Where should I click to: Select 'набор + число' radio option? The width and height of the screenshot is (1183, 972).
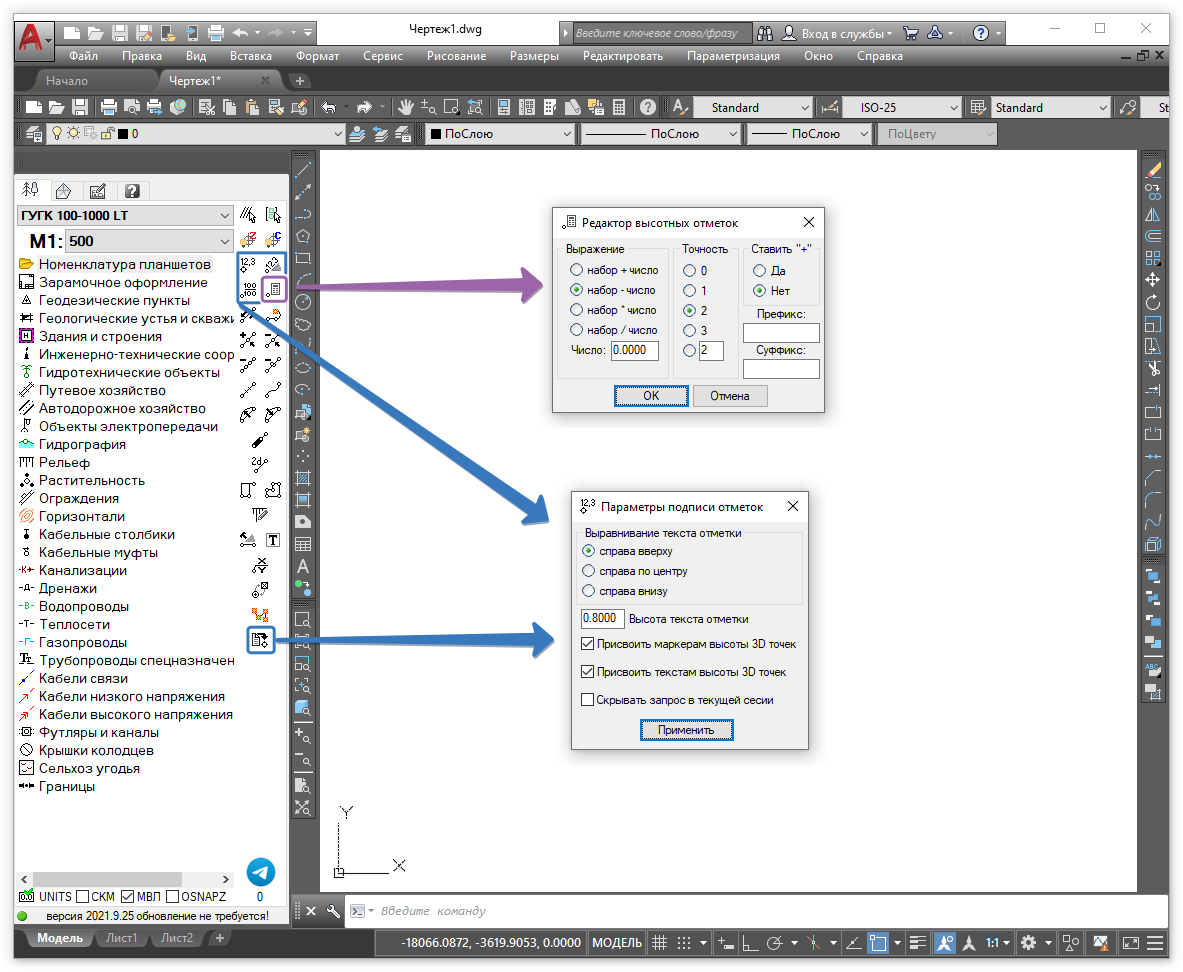pyautogui.click(x=575, y=270)
